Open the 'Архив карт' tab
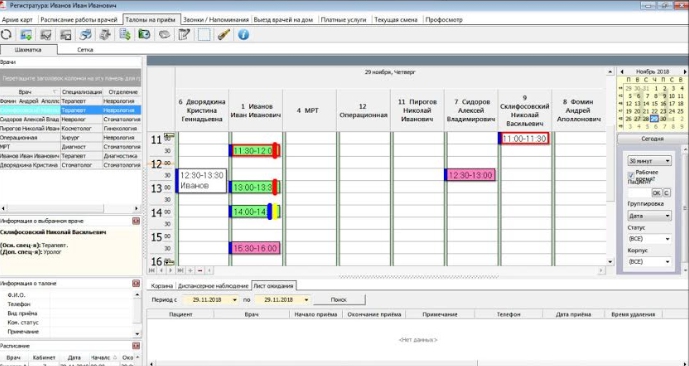 (18, 19)
